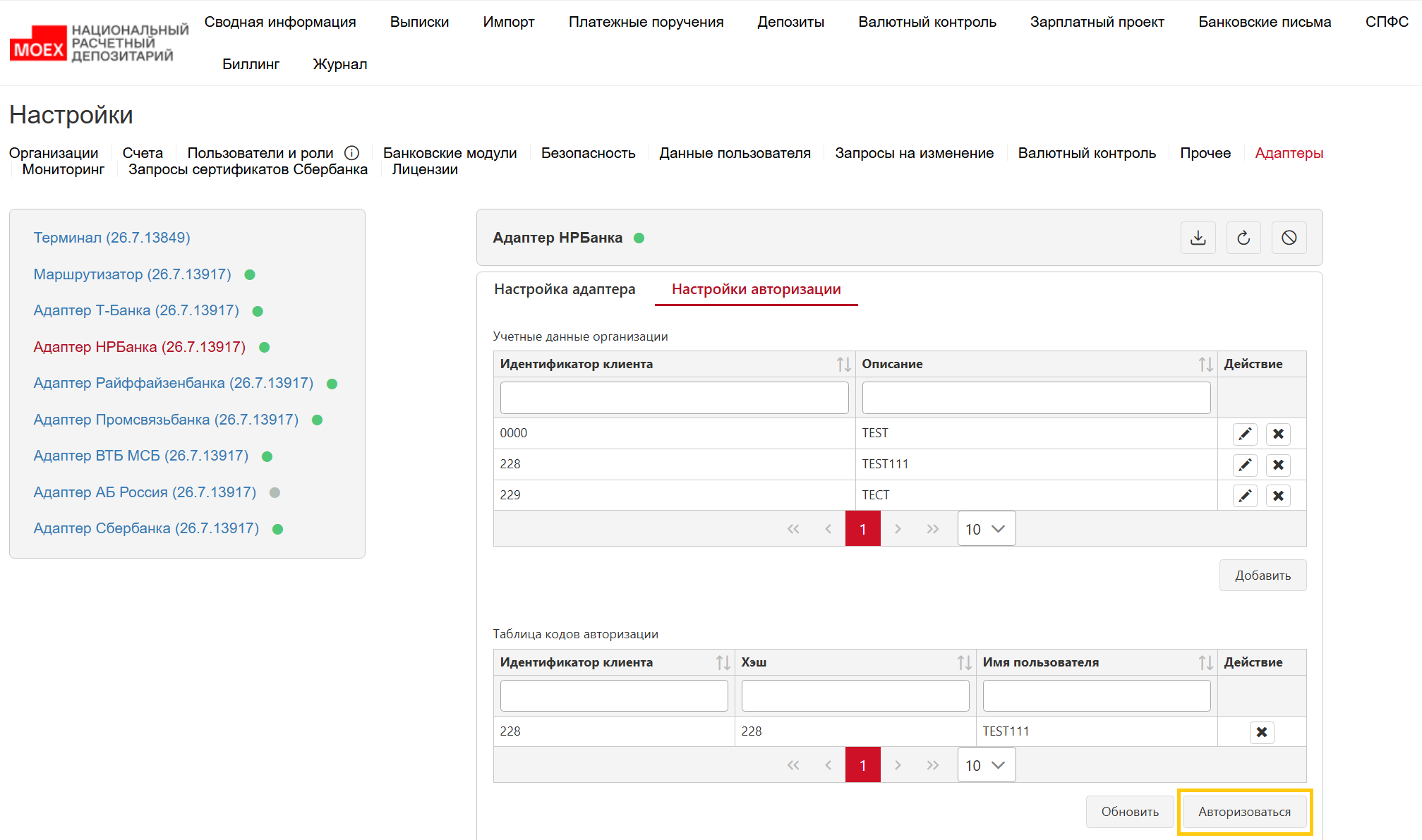Go to next page in organization table
The width and height of the screenshot is (1422, 840).
pyautogui.click(x=898, y=529)
